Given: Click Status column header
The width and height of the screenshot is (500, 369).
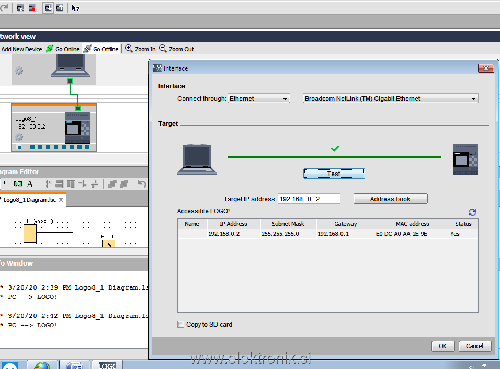Looking at the screenshot, I should [463, 224].
